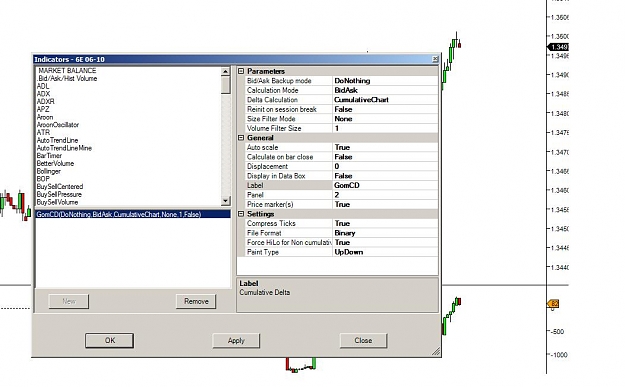Collapse the Parameters section
This screenshot has width=625, height=387.
(x=241, y=71)
